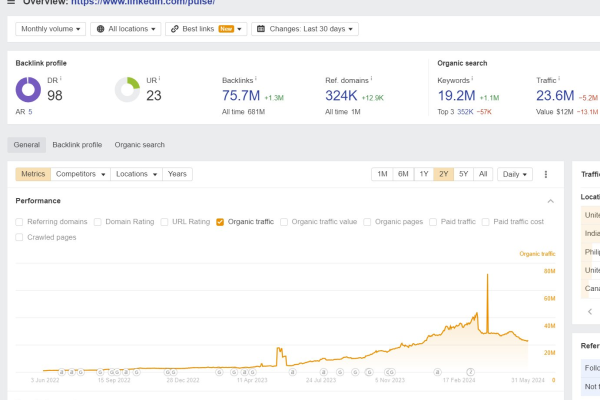Open the Competitors dropdown

[x=80, y=174]
